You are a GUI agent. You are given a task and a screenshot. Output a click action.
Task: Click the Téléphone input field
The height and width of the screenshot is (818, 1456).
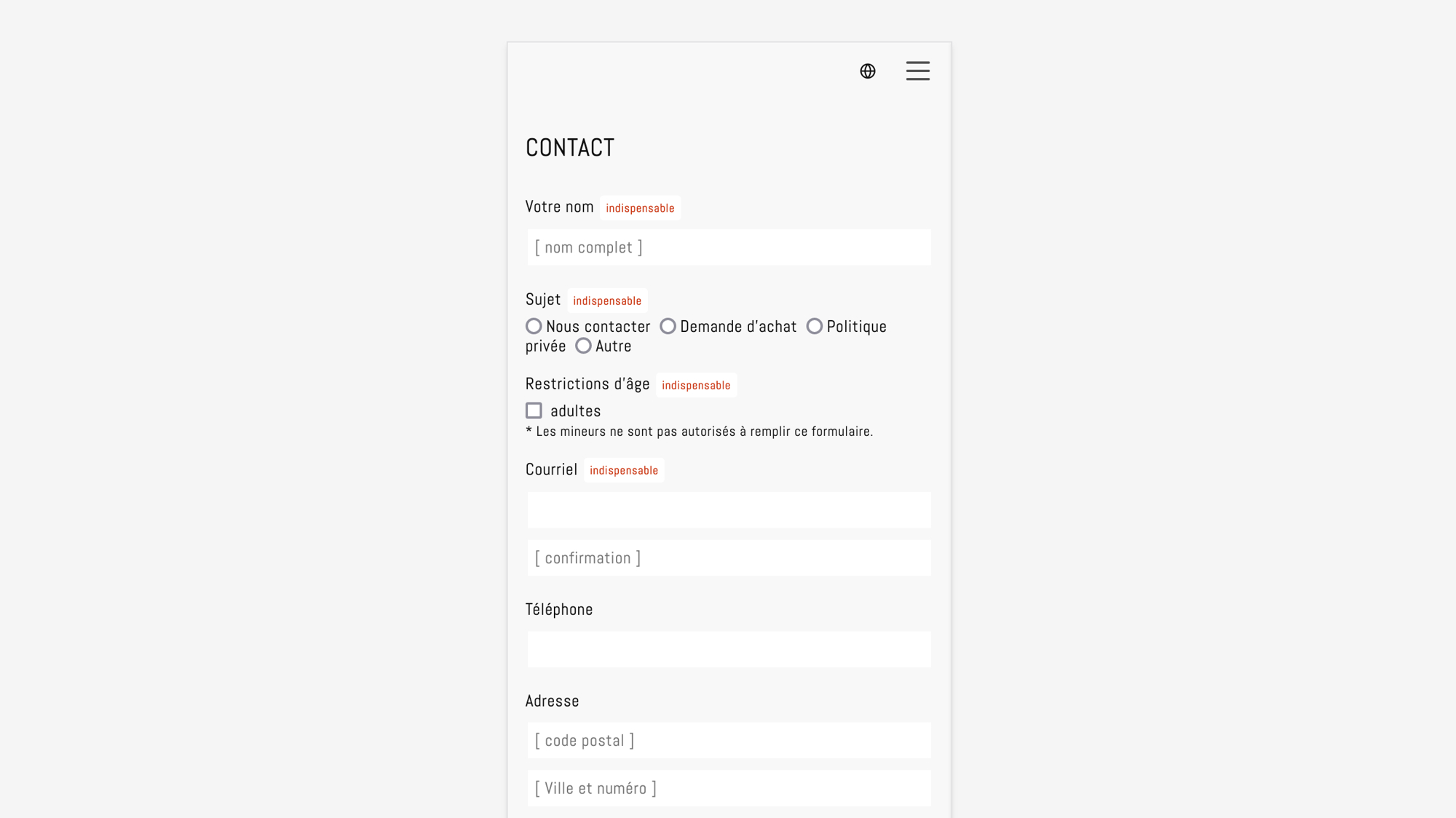(728, 648)
